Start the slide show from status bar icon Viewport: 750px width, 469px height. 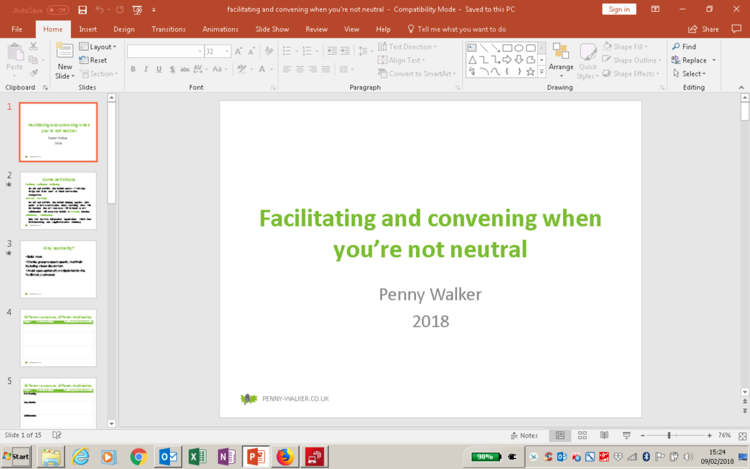pyautogui.click(x=626, y=435)
